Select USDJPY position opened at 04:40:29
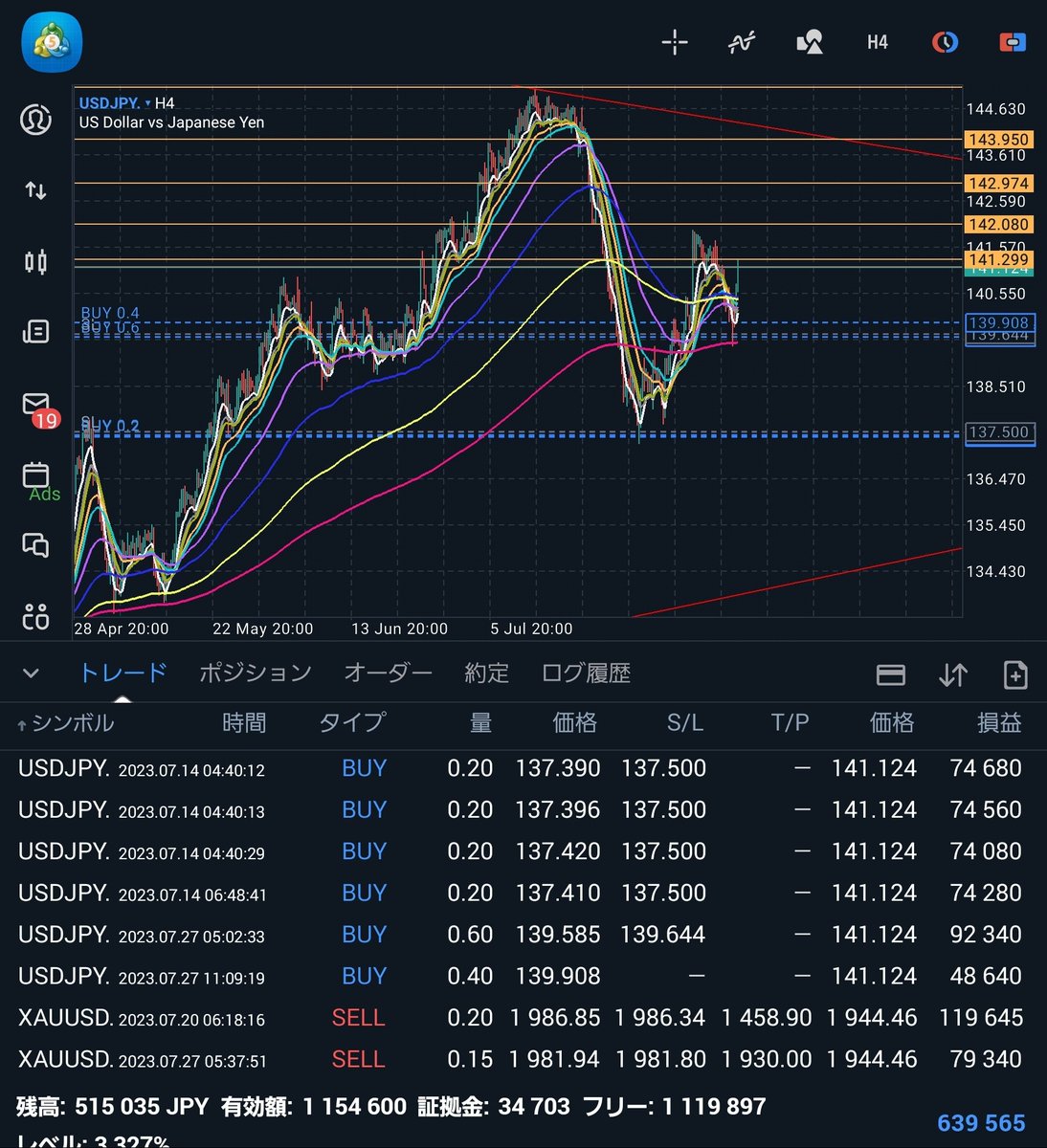Screen dimensions: 1047x1148 click(x=523, y=851)
